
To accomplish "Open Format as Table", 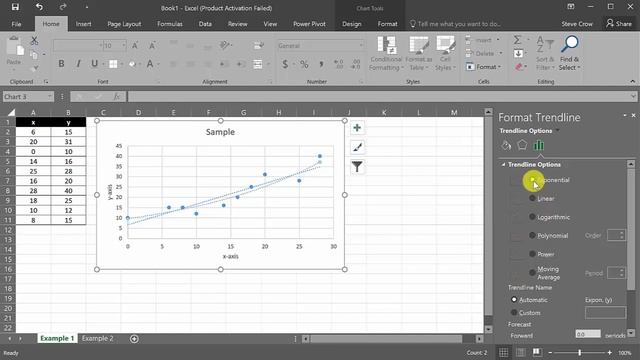I will click(418, 53).
